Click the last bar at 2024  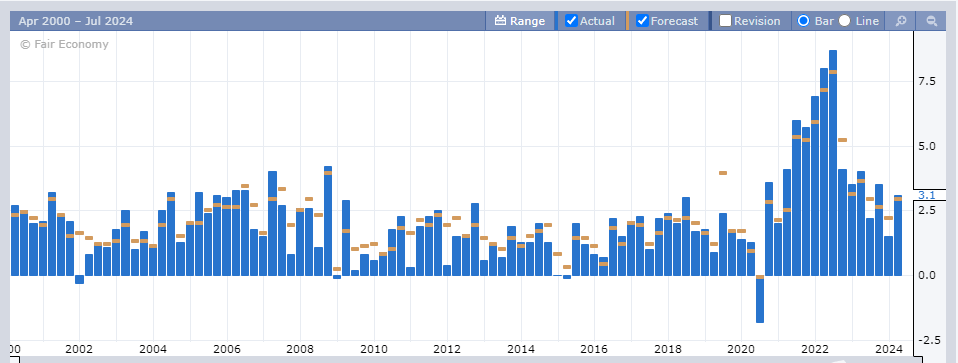(x=898, y=236)
